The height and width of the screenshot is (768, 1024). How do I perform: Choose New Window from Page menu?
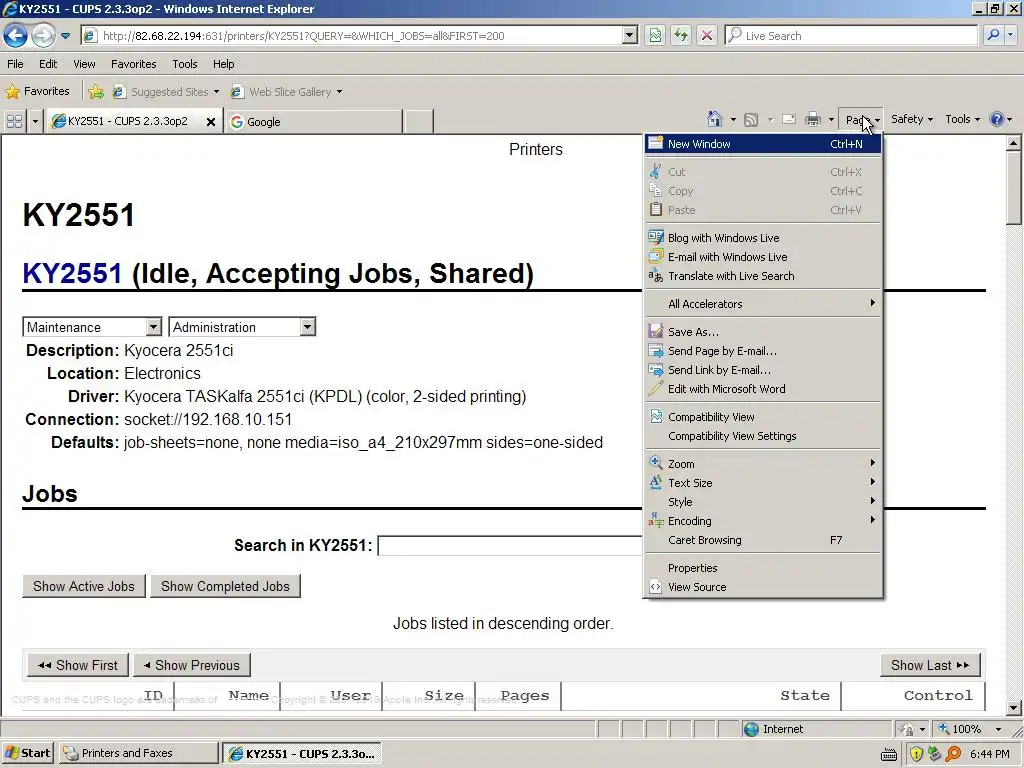click(763, 144)
